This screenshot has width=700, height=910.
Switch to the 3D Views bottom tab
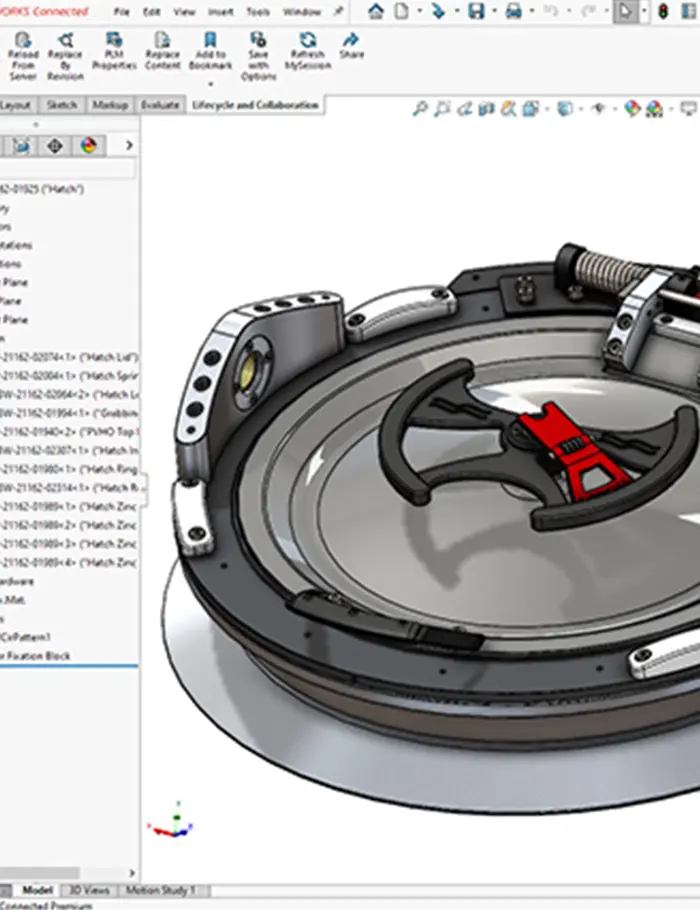tap(89, 890)
